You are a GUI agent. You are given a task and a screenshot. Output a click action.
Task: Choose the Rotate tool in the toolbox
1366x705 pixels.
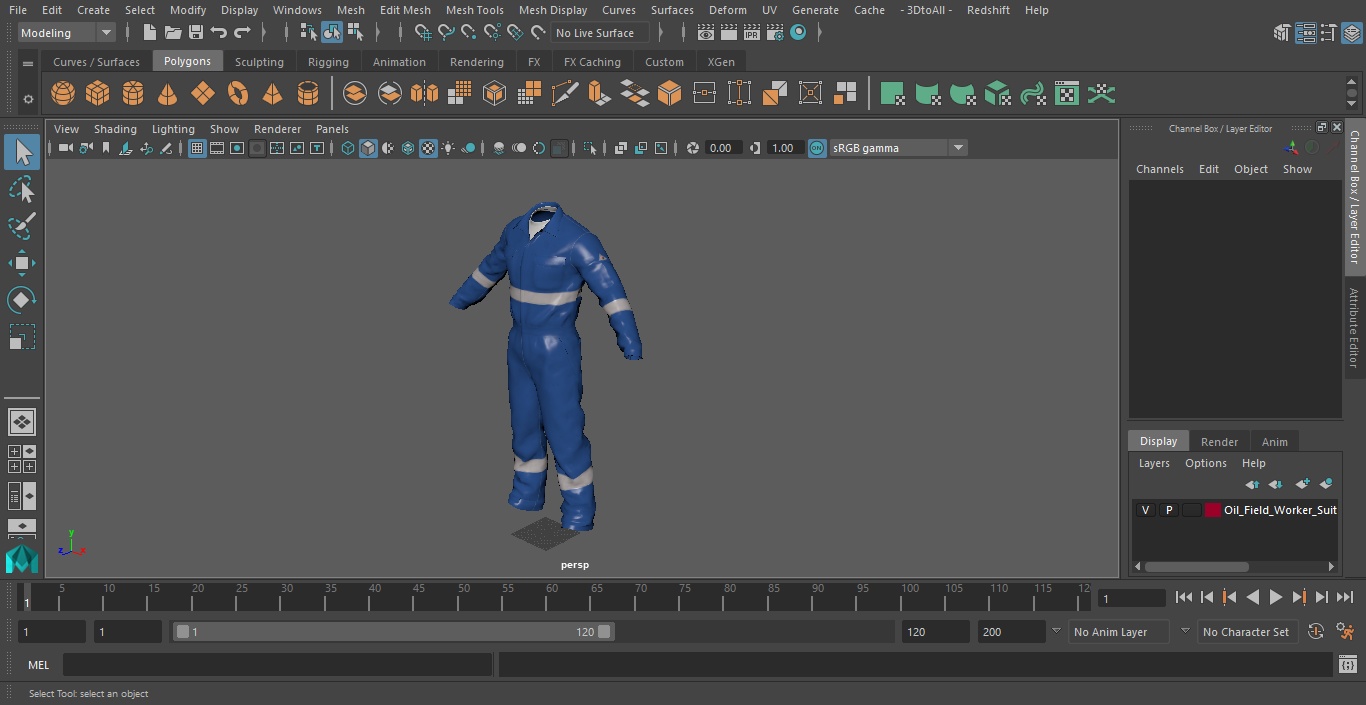(x=22, y=300)
